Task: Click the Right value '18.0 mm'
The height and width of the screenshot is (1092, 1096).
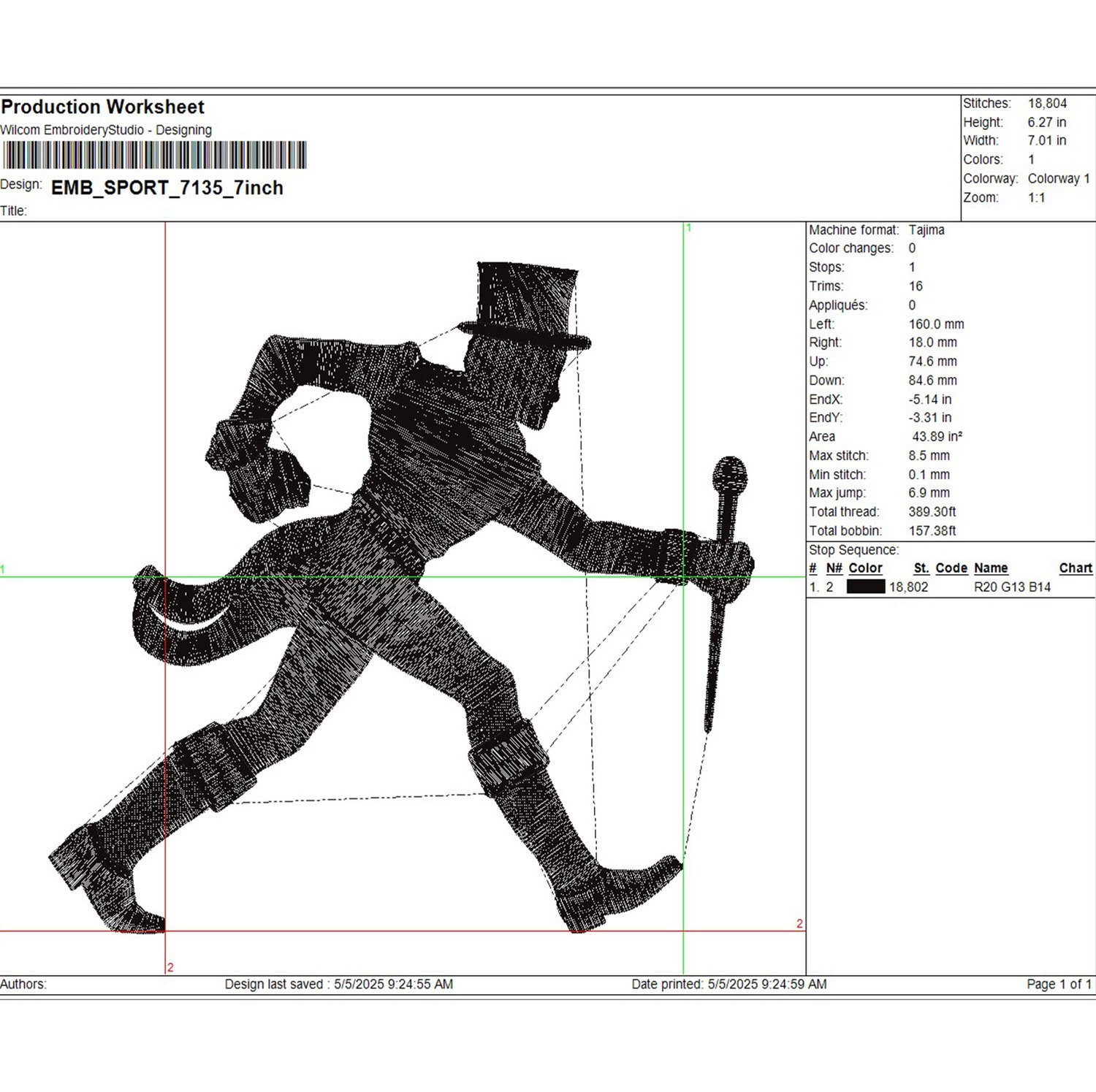Action: (x=933, y=343)
